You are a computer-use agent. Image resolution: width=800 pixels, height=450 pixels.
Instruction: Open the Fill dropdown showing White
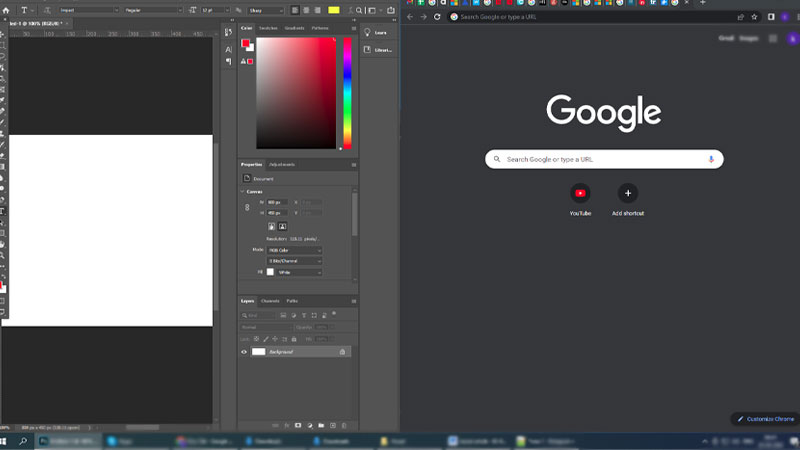(299, 272)
